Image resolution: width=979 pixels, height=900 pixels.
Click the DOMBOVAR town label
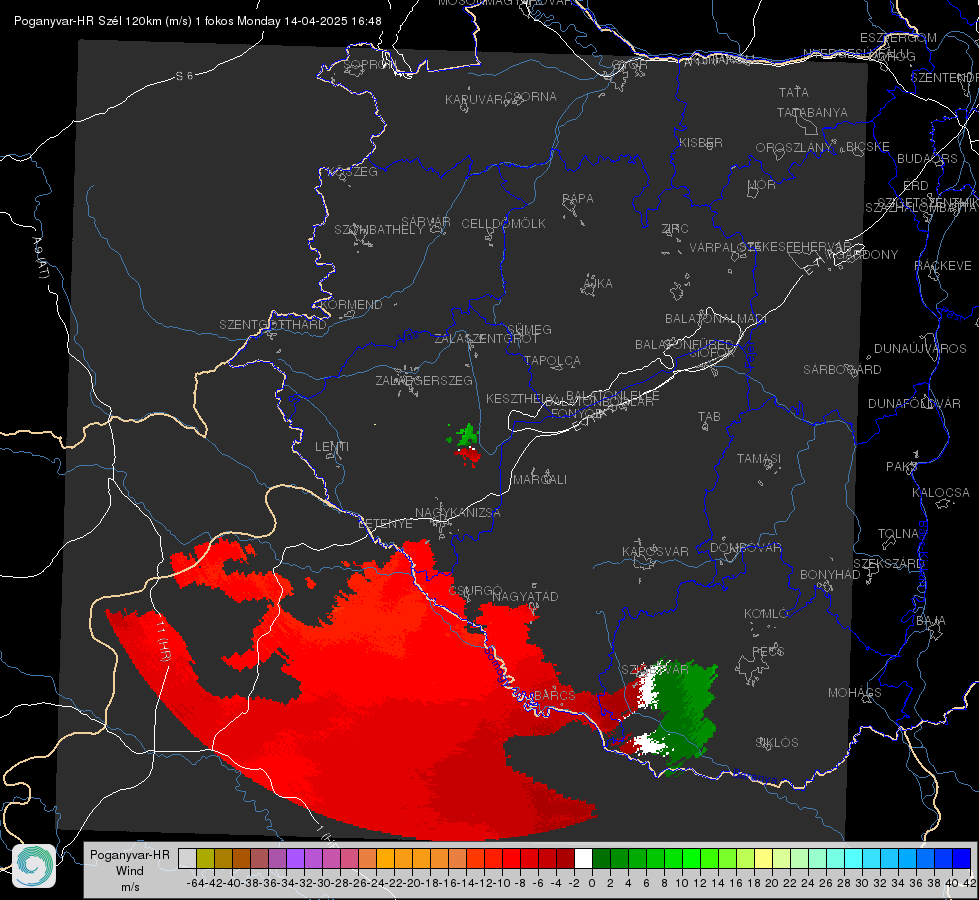pyautogui.click(x=745, y=548)
